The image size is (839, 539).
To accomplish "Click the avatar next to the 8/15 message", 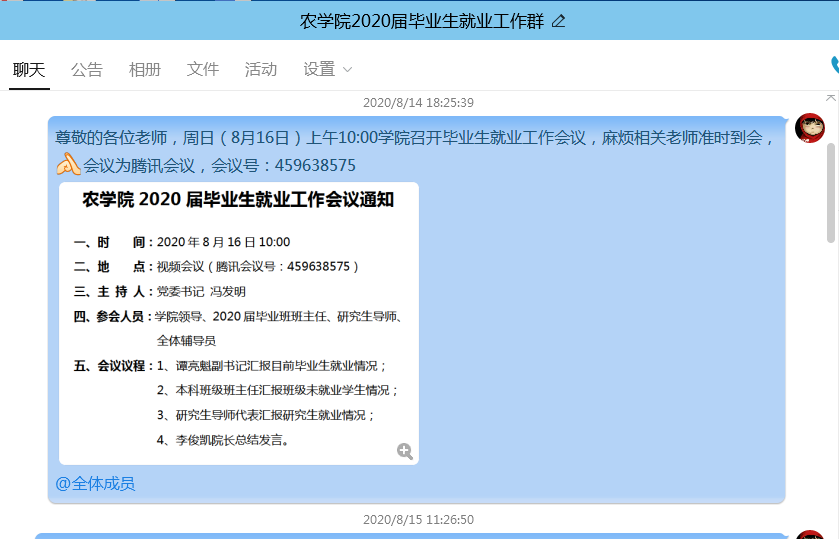I will point(809,535).
